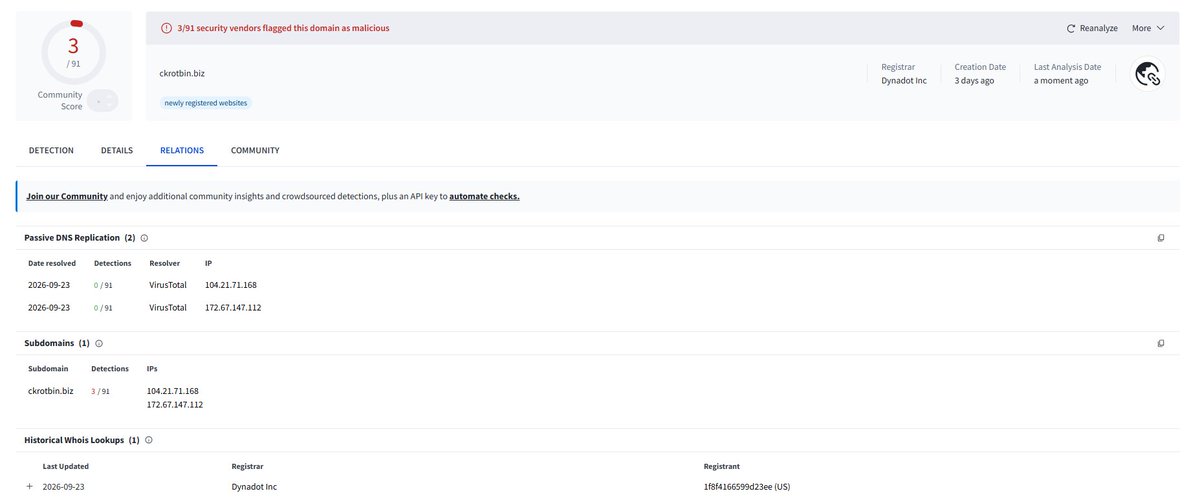Image resolution: width=1200 pixels, height=500 pixels.
Task: Expand the 2026-09-23 Whois record
Action: pyautogui.click(x=30, y=486)
